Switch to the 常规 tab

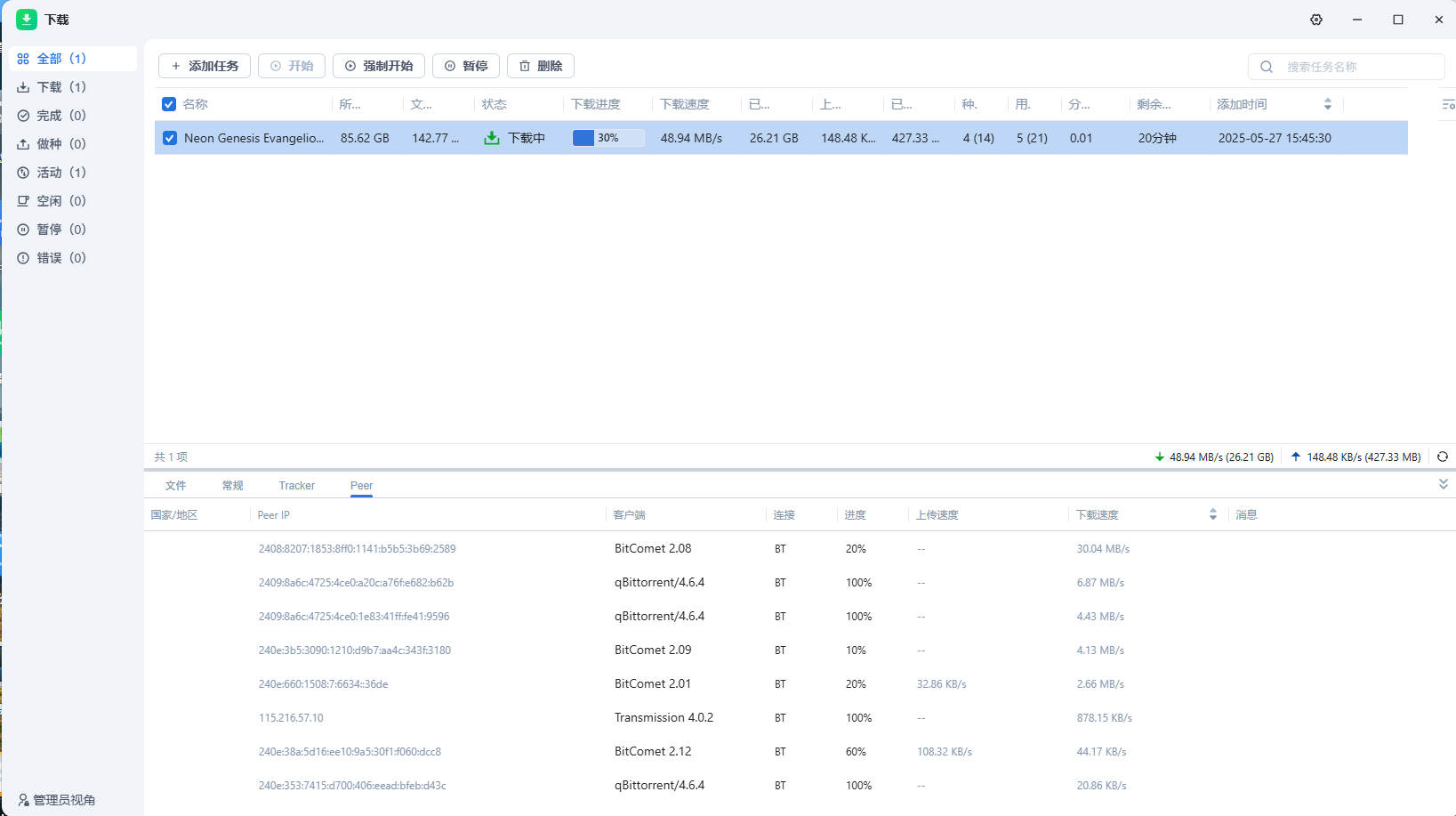(233, 485)
